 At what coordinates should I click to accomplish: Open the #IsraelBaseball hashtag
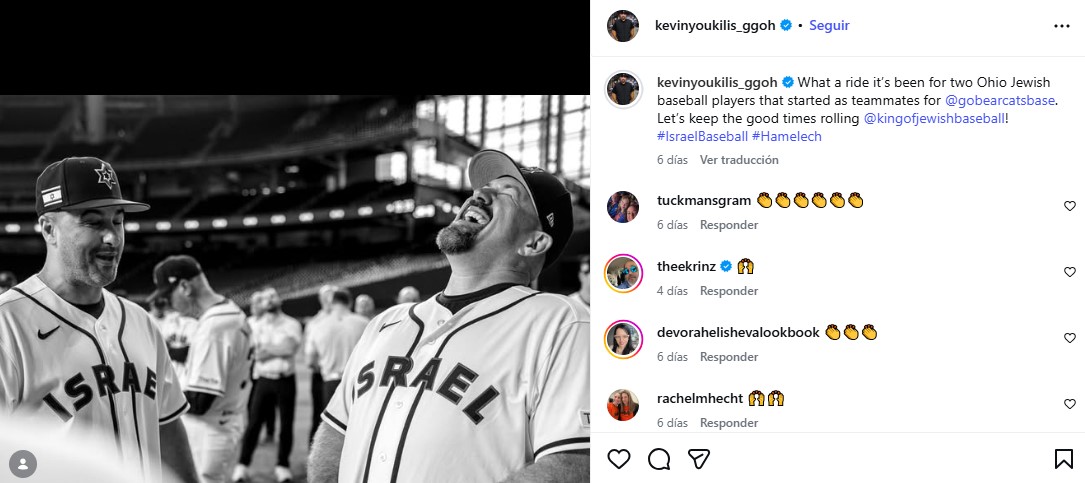click(x=702, y=136)
